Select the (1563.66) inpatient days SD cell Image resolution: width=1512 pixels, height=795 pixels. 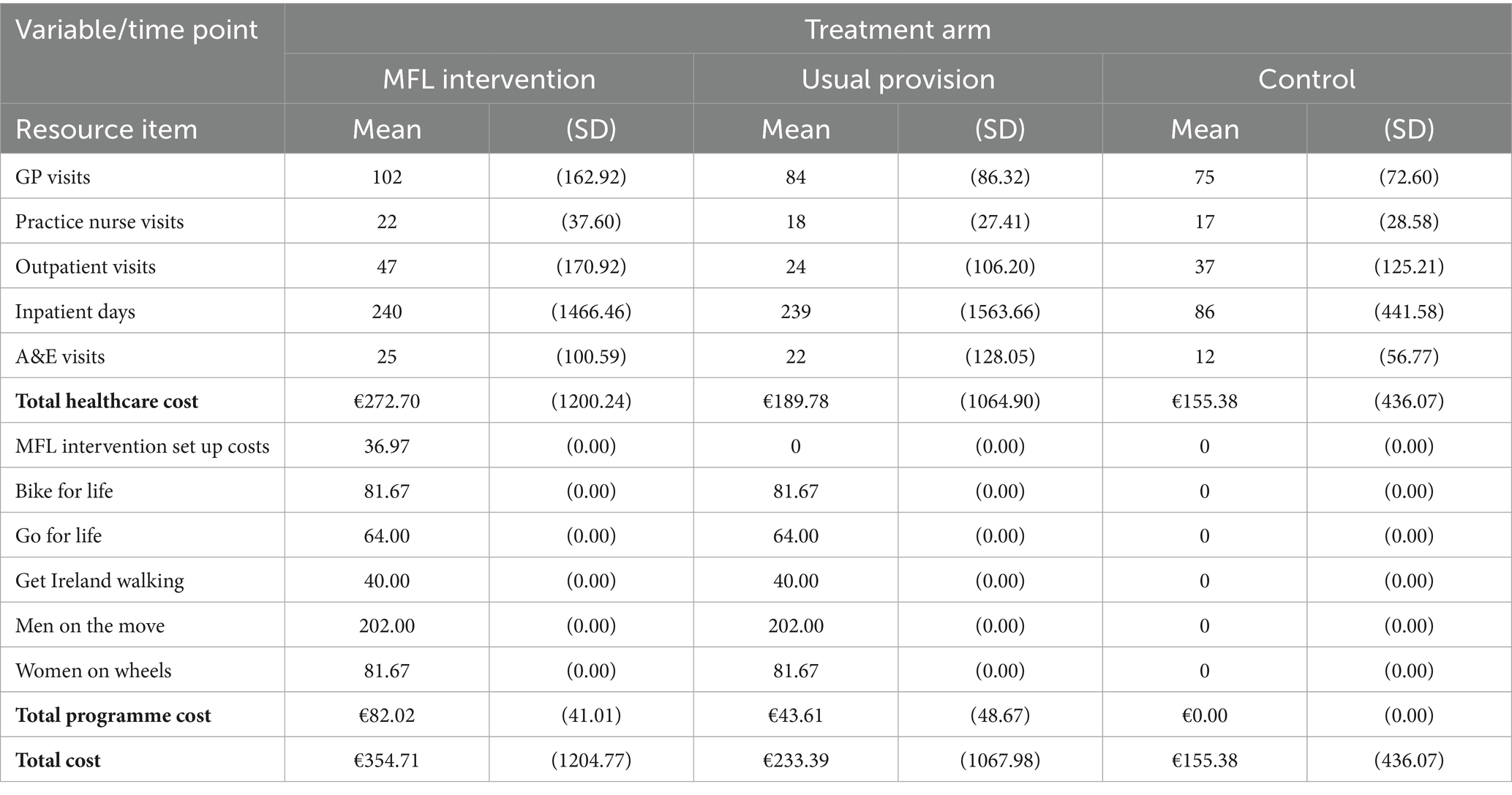(x=1000, y=312)
